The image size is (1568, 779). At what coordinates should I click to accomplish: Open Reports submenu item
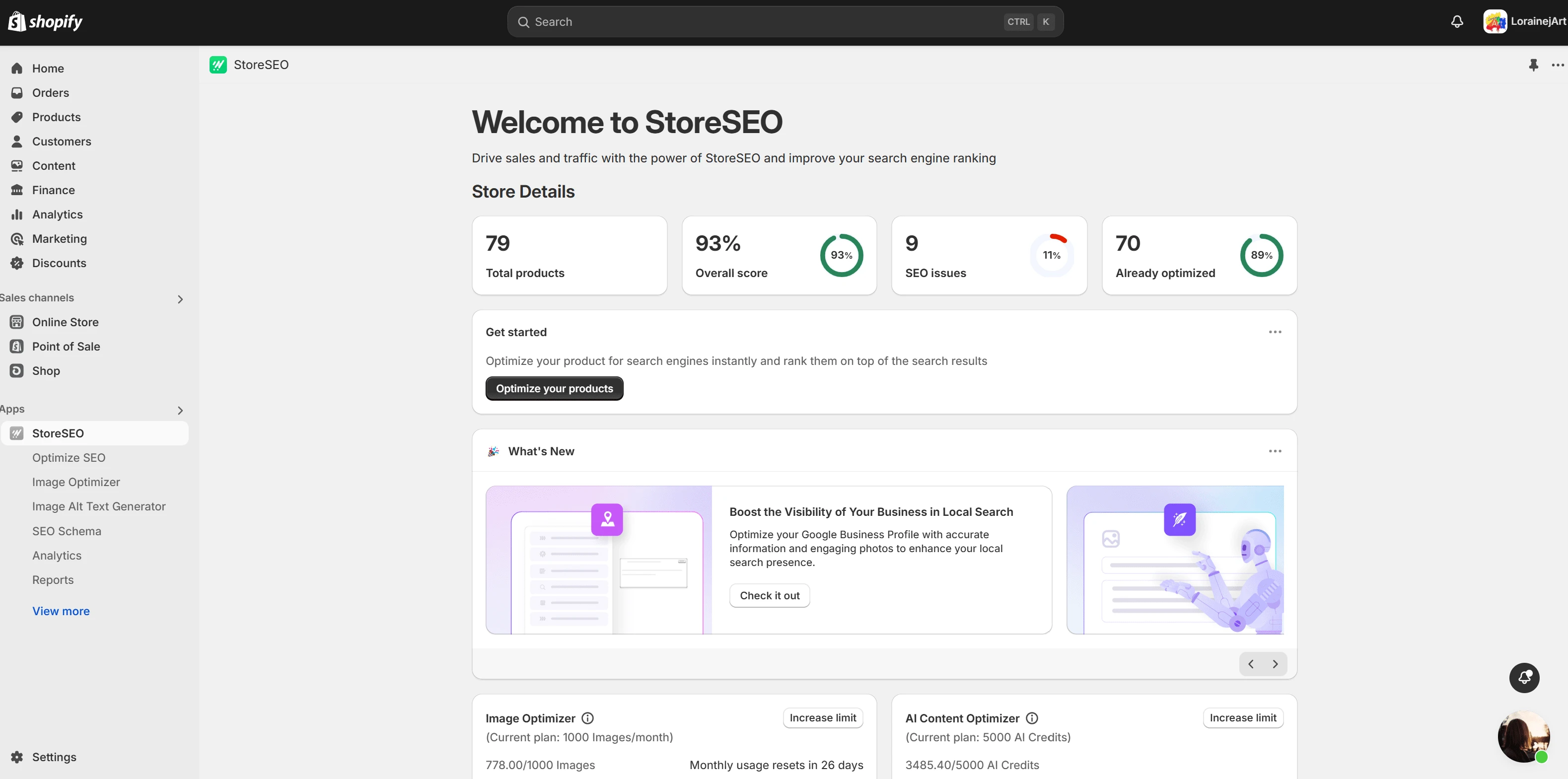53,580
